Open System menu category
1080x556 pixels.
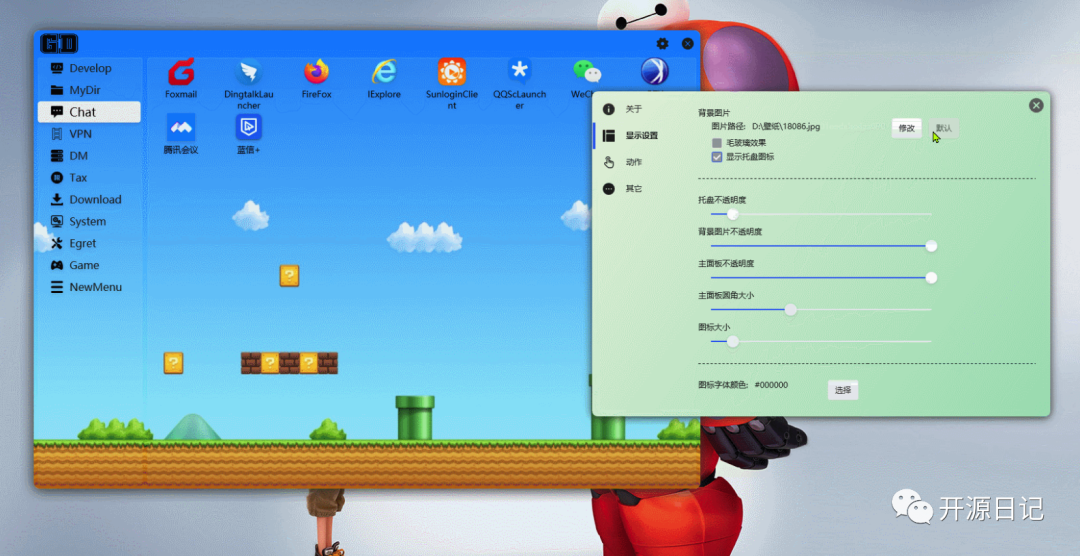point(90,222)
